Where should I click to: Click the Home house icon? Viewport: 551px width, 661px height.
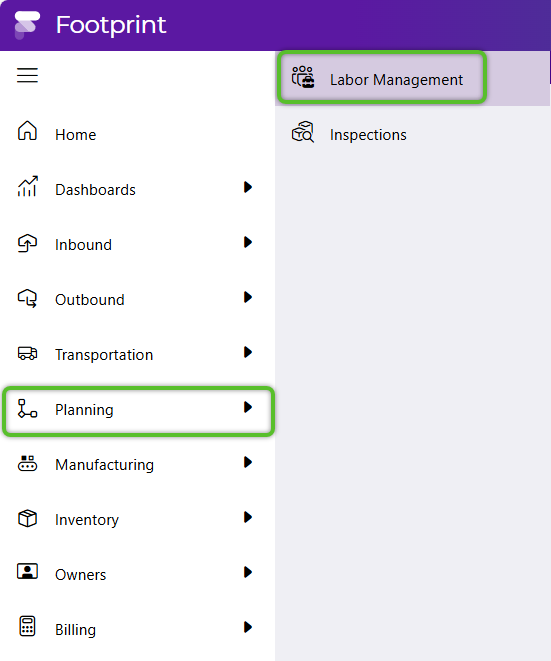(27, 130)
